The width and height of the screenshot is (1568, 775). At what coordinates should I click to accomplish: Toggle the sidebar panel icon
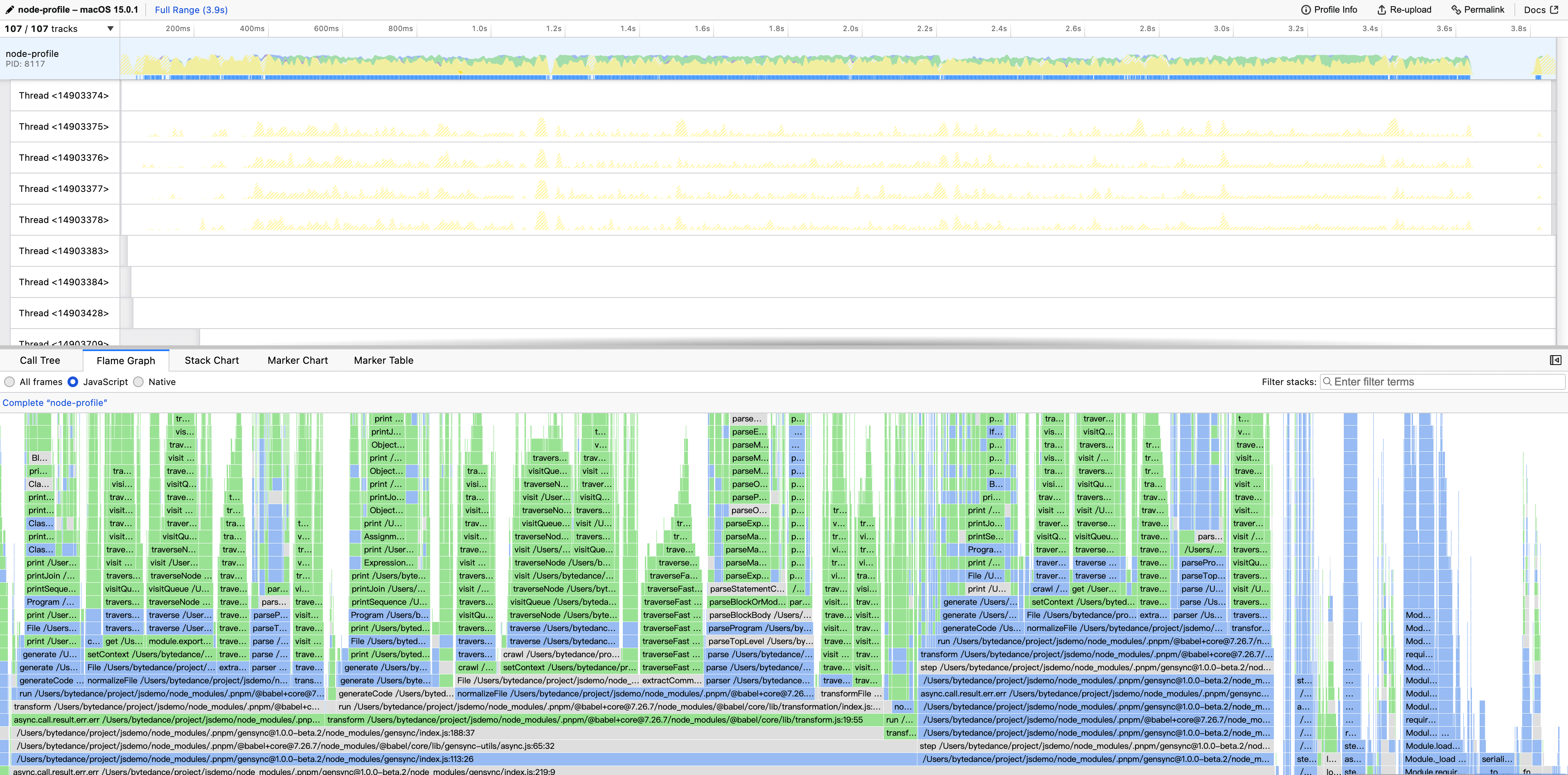coord(1555,360)
